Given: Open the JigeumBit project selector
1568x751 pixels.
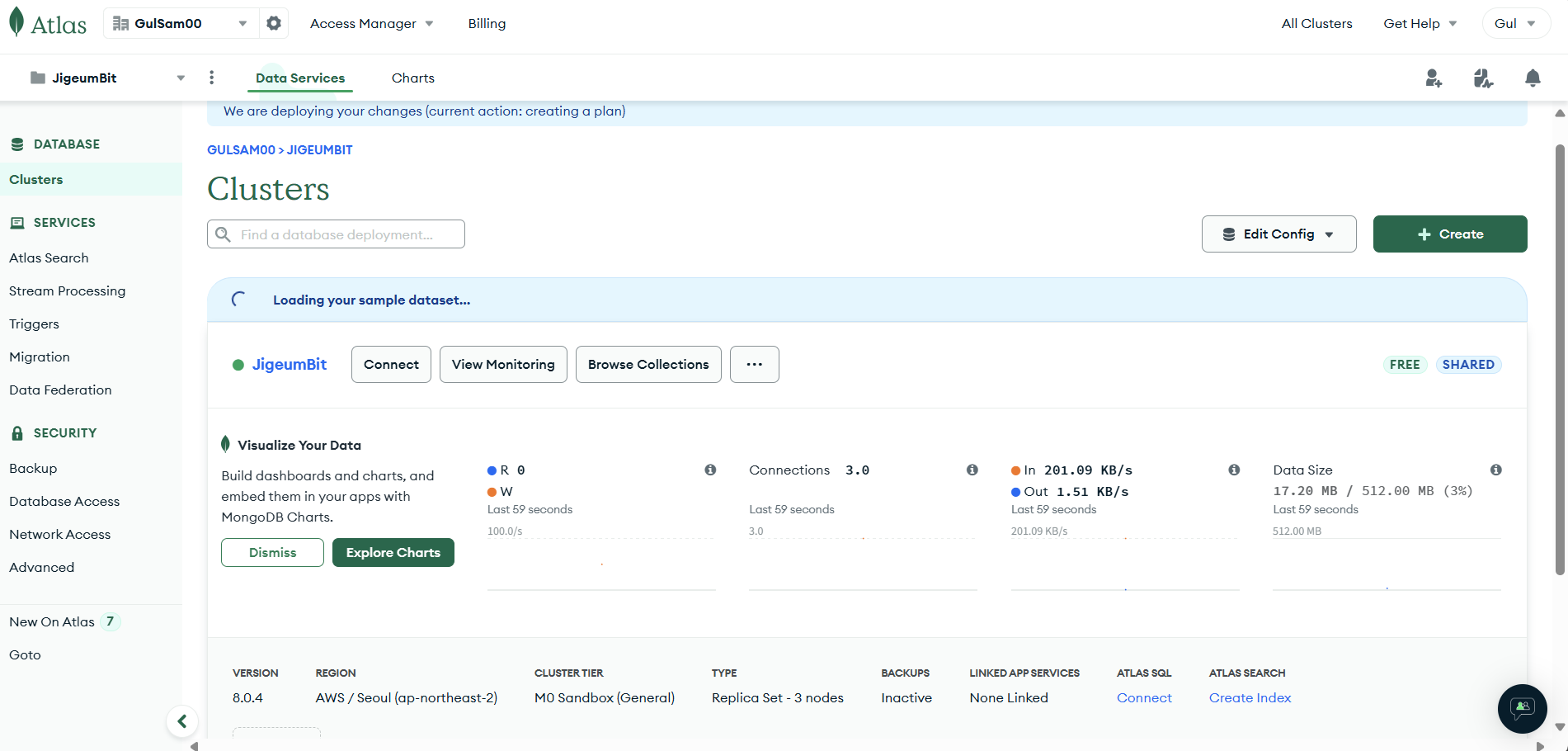Looking at the screenshot, I should (x=107, y=78).
